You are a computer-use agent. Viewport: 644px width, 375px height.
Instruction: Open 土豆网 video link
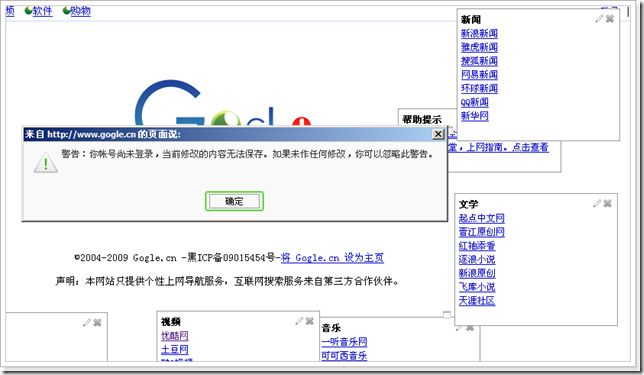[175, 350]
